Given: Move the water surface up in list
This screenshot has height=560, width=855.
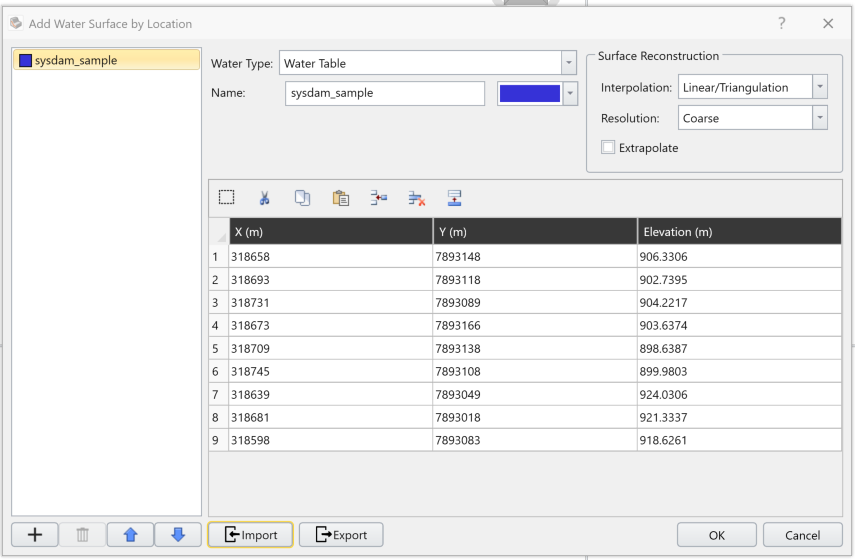Looking at the screenshot, I should pos(130,535).
